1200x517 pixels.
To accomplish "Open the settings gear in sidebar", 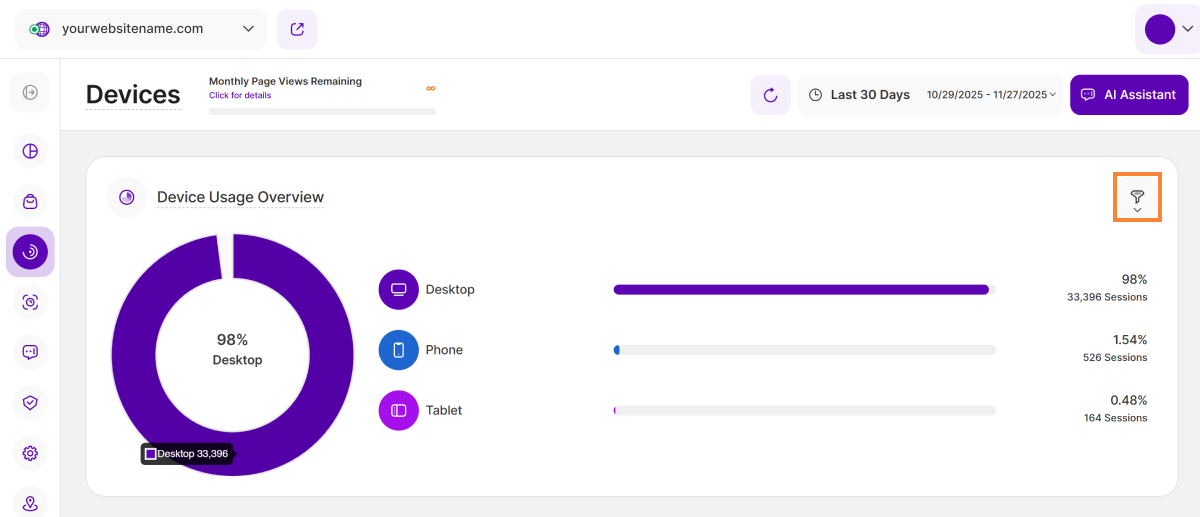I will tap(30, 453).
